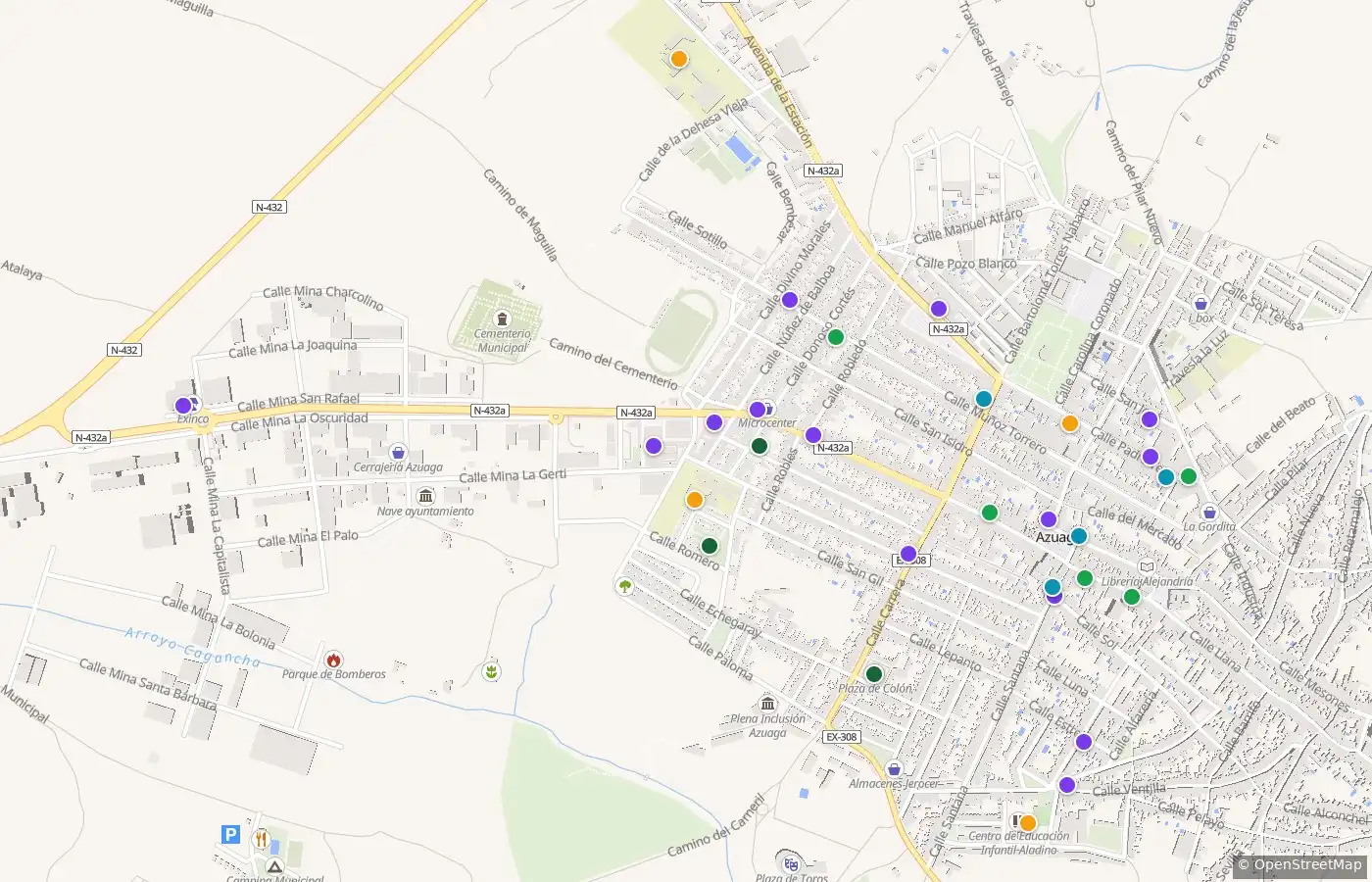Screen dimensions: 1372x882
Task: Select the orange marker near Avenida de la Estación
Action: tap(678, 59)
